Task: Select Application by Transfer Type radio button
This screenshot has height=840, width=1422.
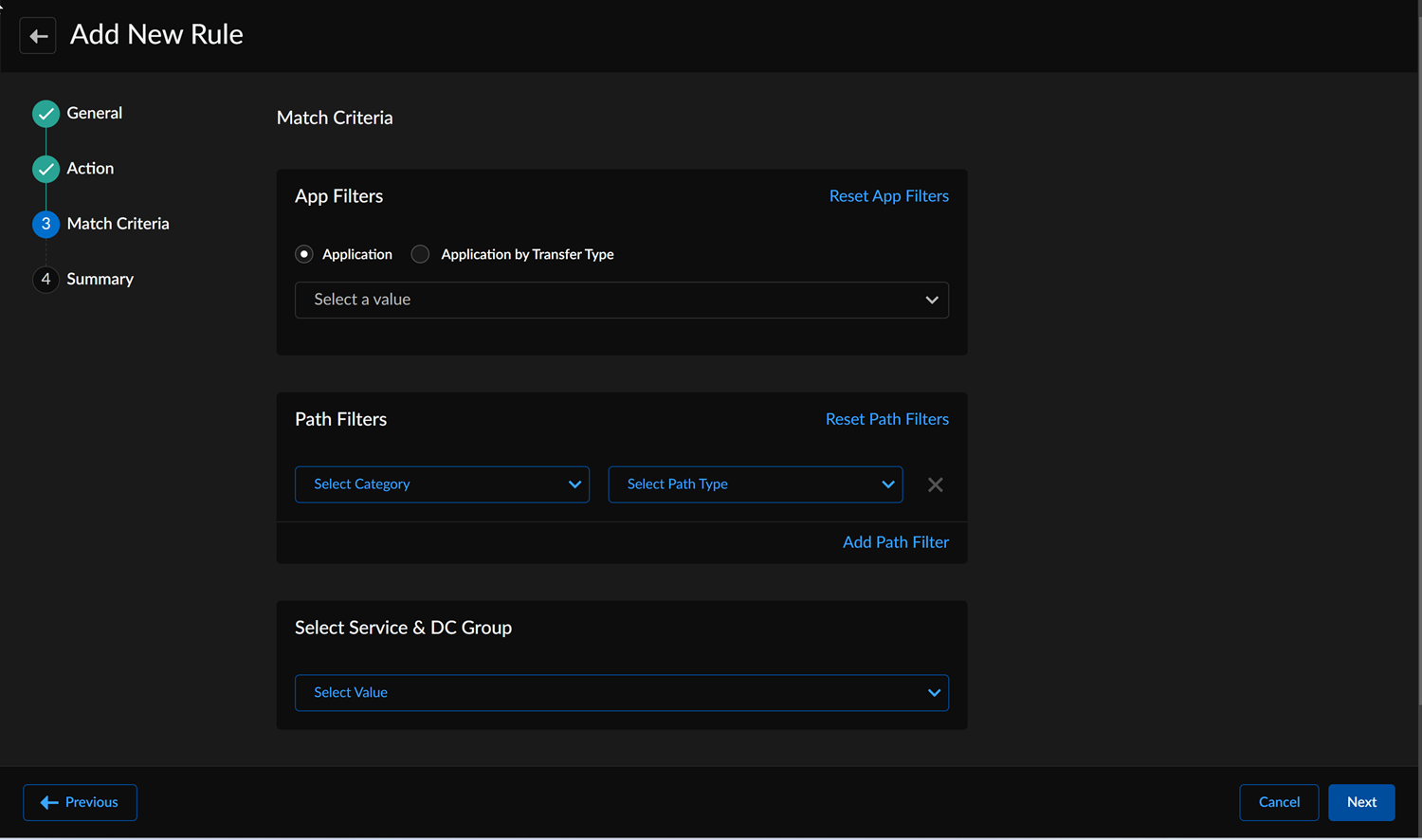Action: pos(420,254)
